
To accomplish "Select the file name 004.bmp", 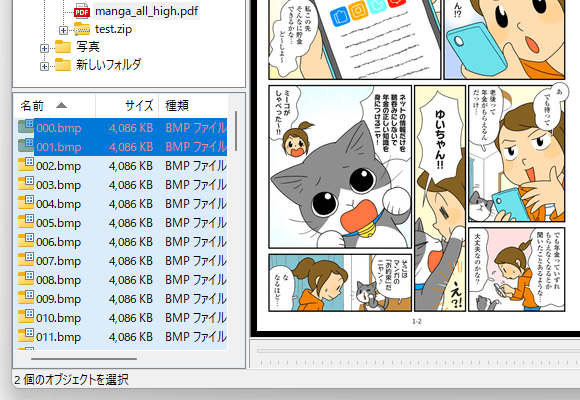I will coord(58,204).
